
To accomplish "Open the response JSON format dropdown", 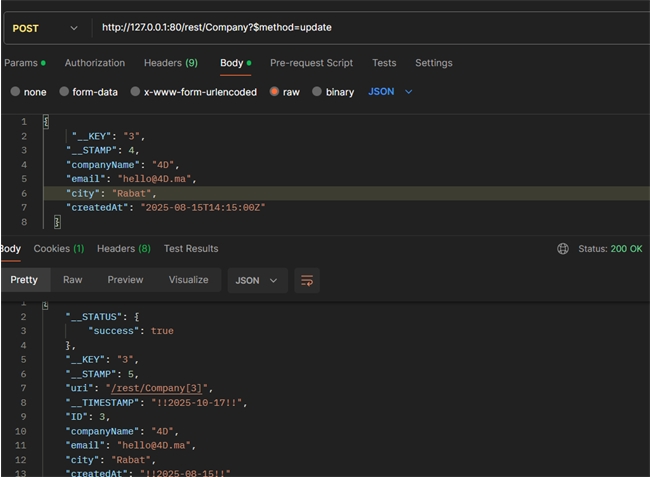I will [257, 280].
